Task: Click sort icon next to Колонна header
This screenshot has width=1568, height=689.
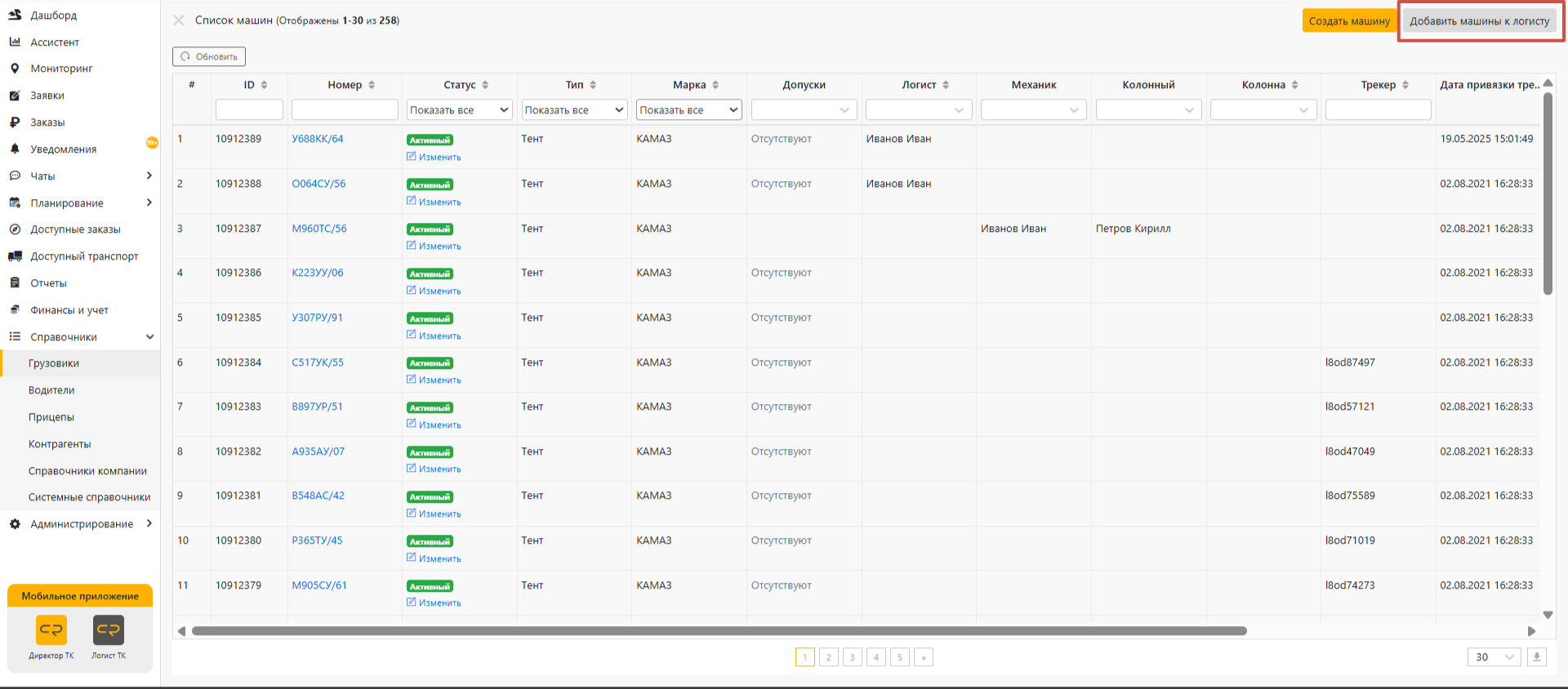Action: coord(1295,85)
